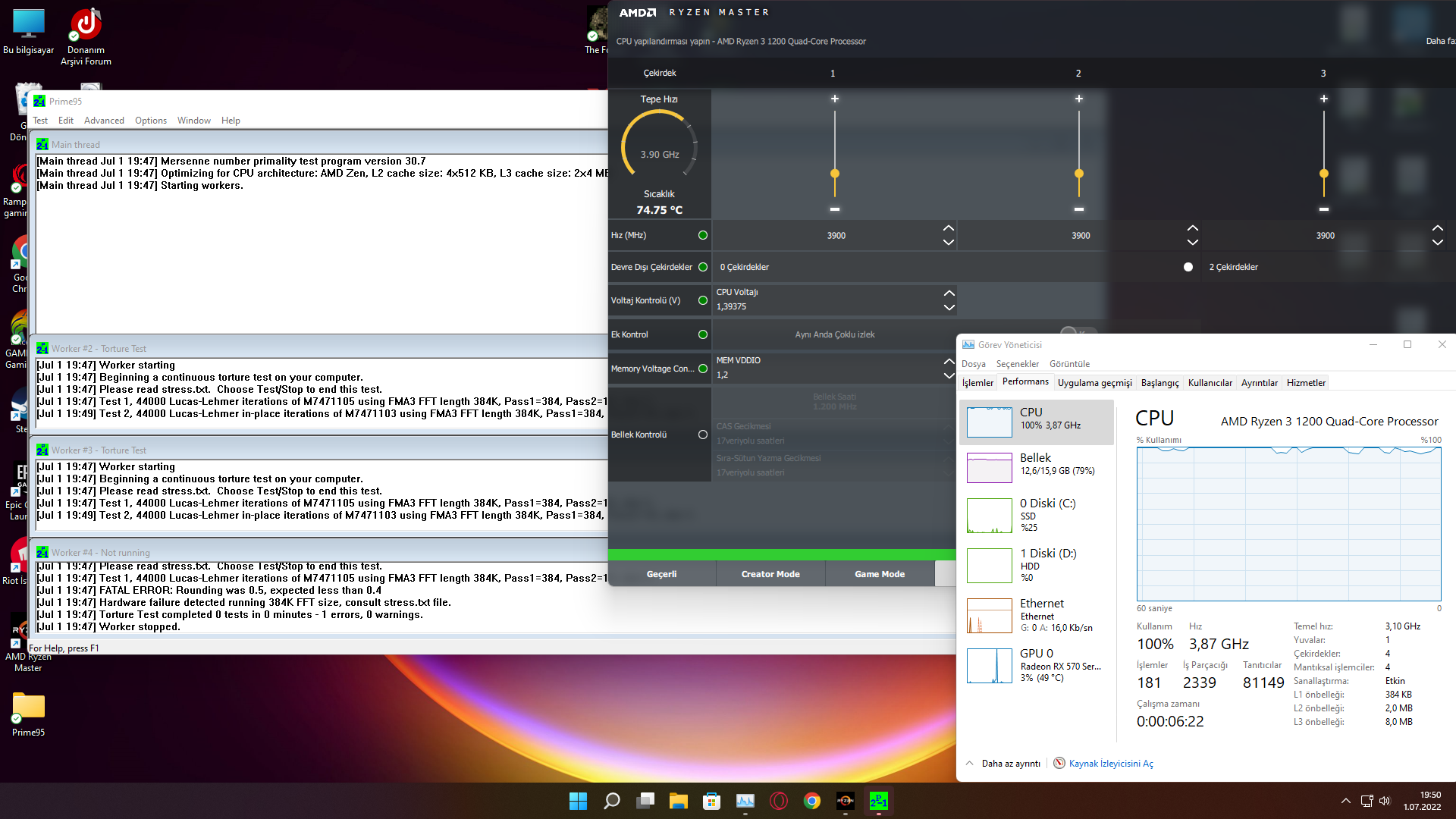Launch Opera browser from the taskbar
1456x819 pixels.
click(779, 801)
